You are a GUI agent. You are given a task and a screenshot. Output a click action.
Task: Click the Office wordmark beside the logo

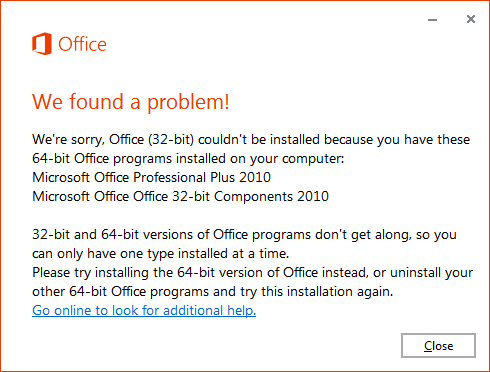tap(82, 44)
